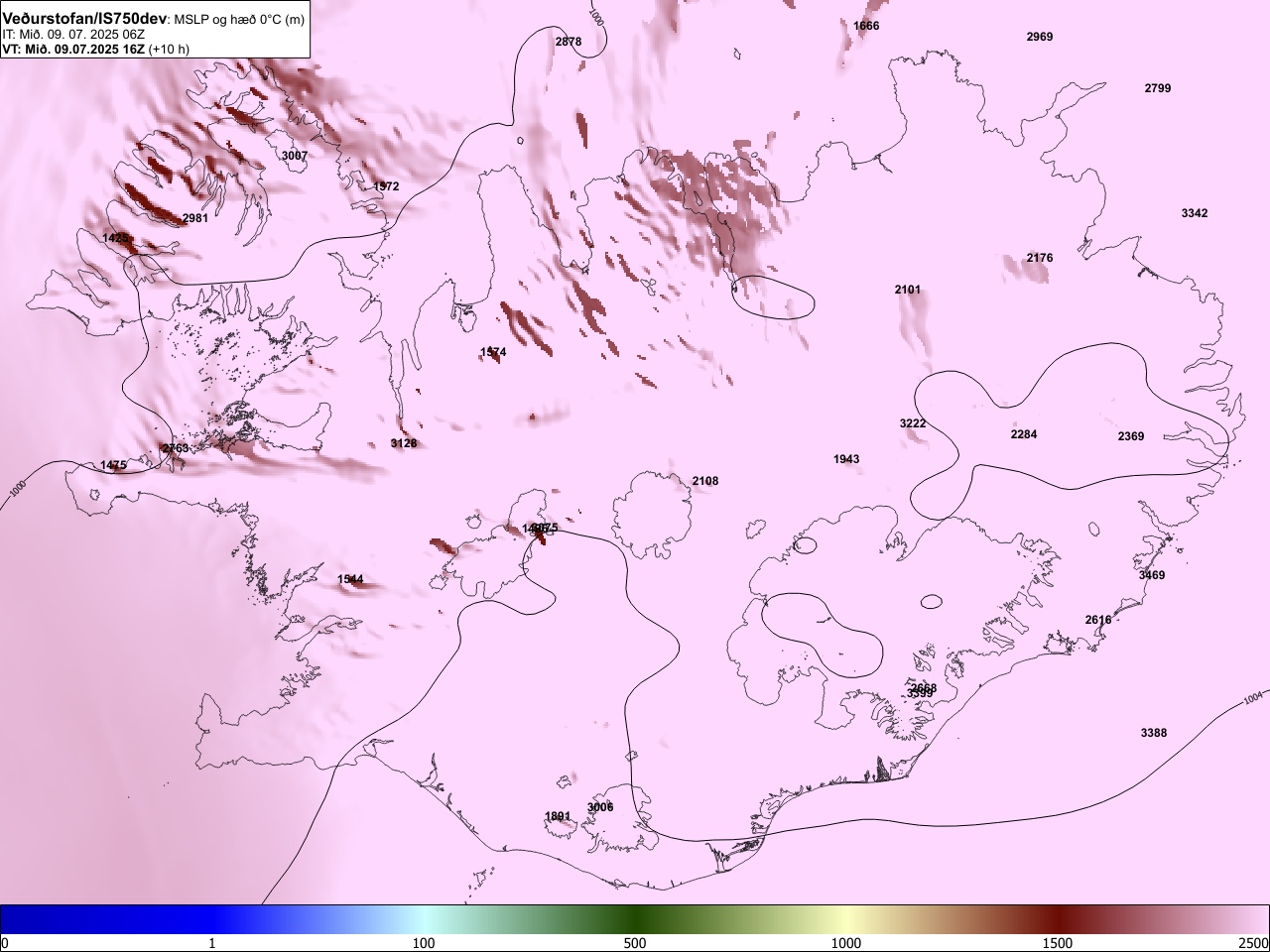
Task: Click the color scale tick label 1500
Action: 1058,942
